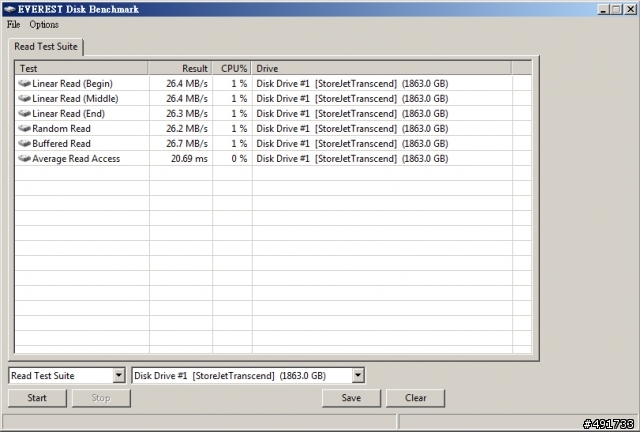Click the 26.3 MB/s result value
Image resolution: width=640 pixels, height=432 pixels.
click(187, 114)
